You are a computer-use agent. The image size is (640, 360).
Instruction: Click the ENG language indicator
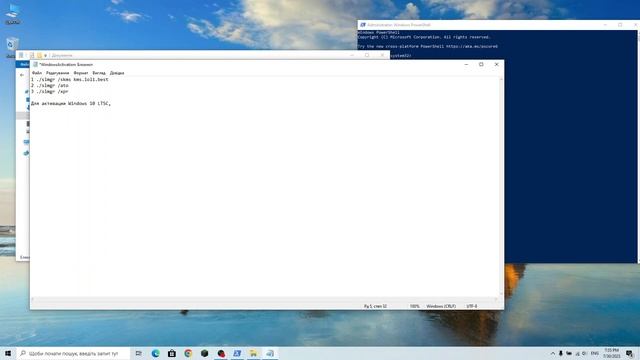(x=595, y=353)
